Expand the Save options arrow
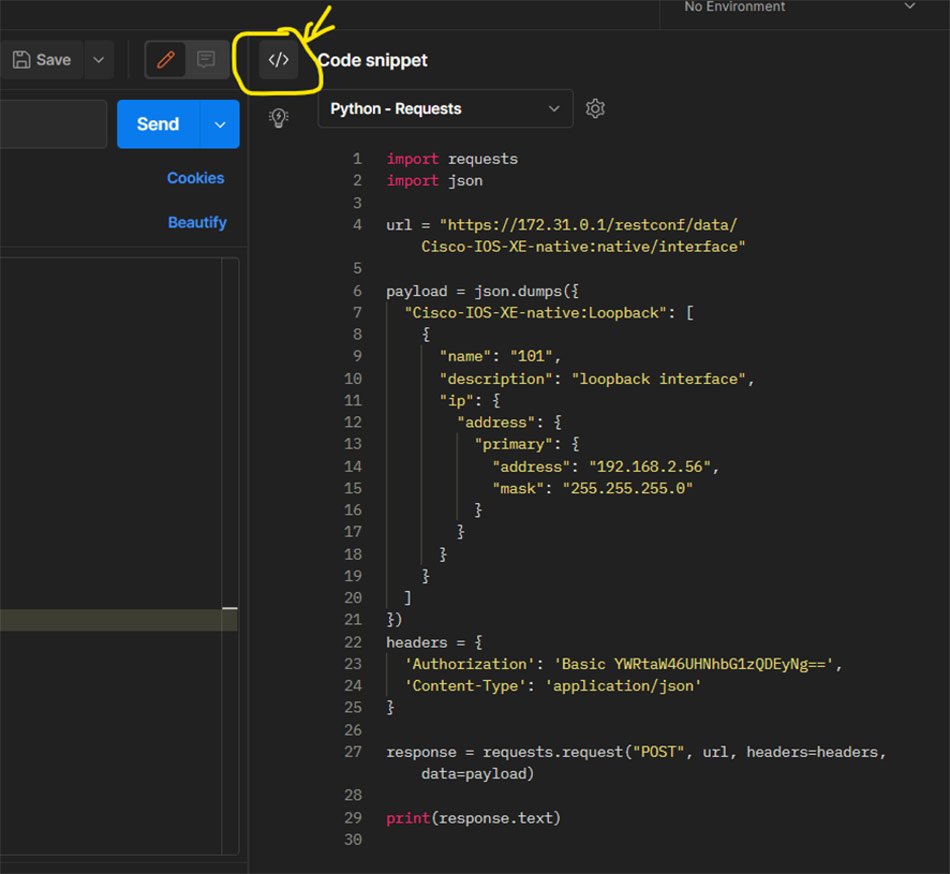Viewport: 950px width, 874px height. tap(98, 60)
